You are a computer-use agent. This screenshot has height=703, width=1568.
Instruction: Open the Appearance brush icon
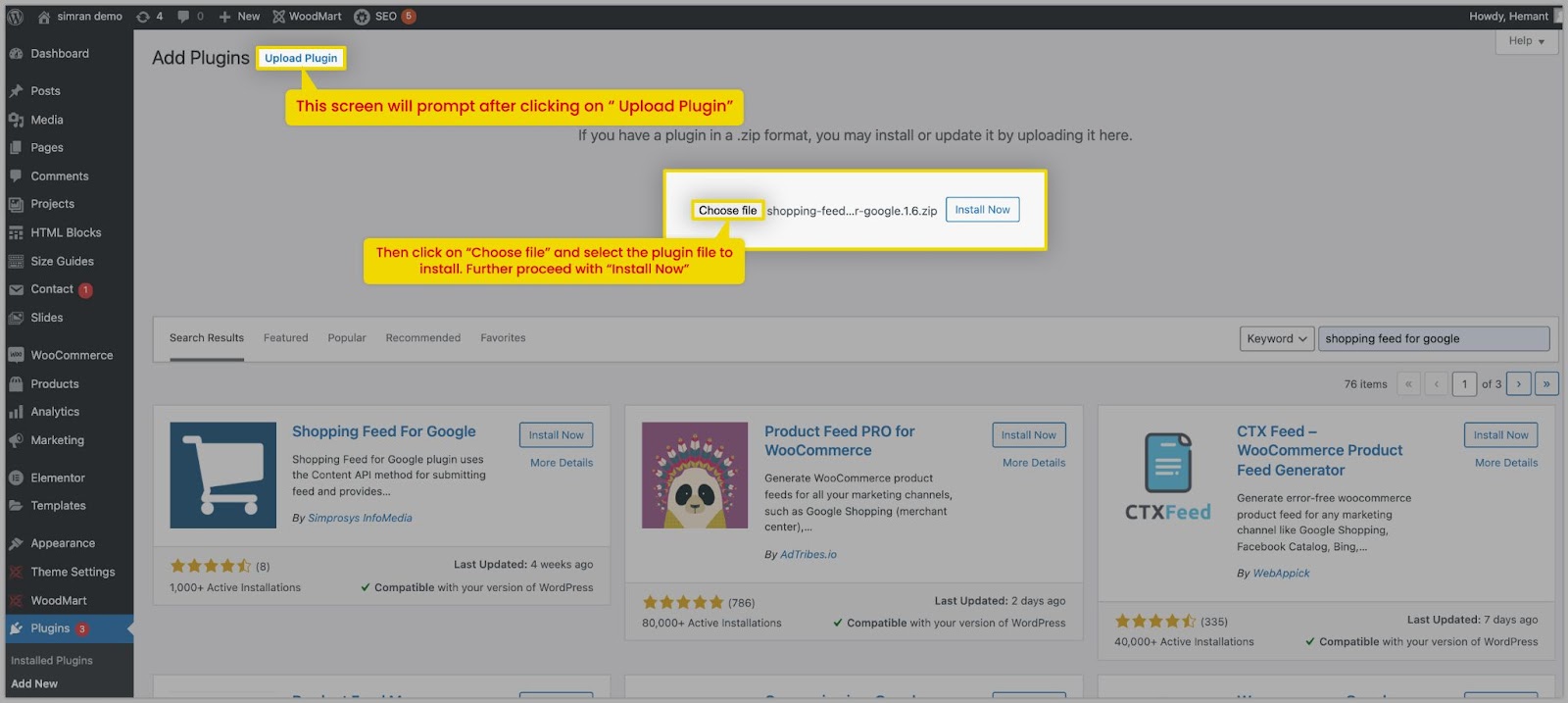(16, 543)
